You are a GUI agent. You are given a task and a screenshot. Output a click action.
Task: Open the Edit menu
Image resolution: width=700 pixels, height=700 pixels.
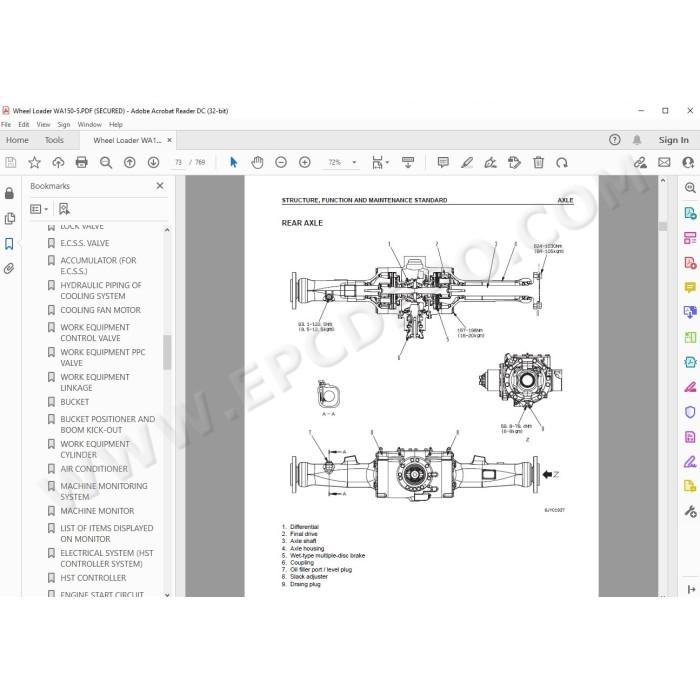(x=24, y=125)
